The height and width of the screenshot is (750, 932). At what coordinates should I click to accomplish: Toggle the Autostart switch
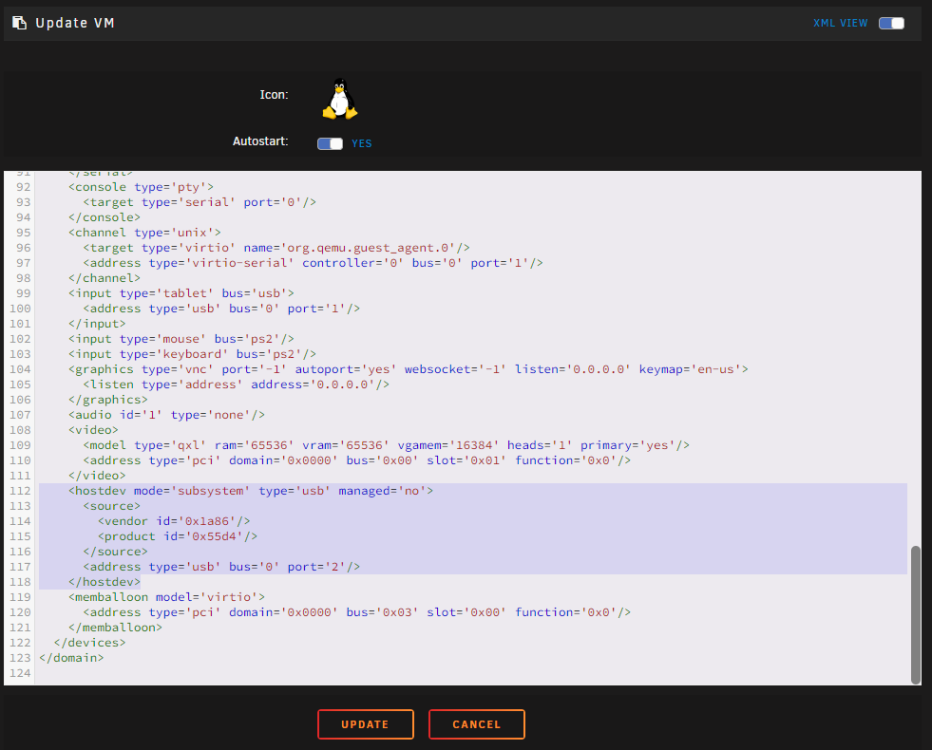pos(330,144)
